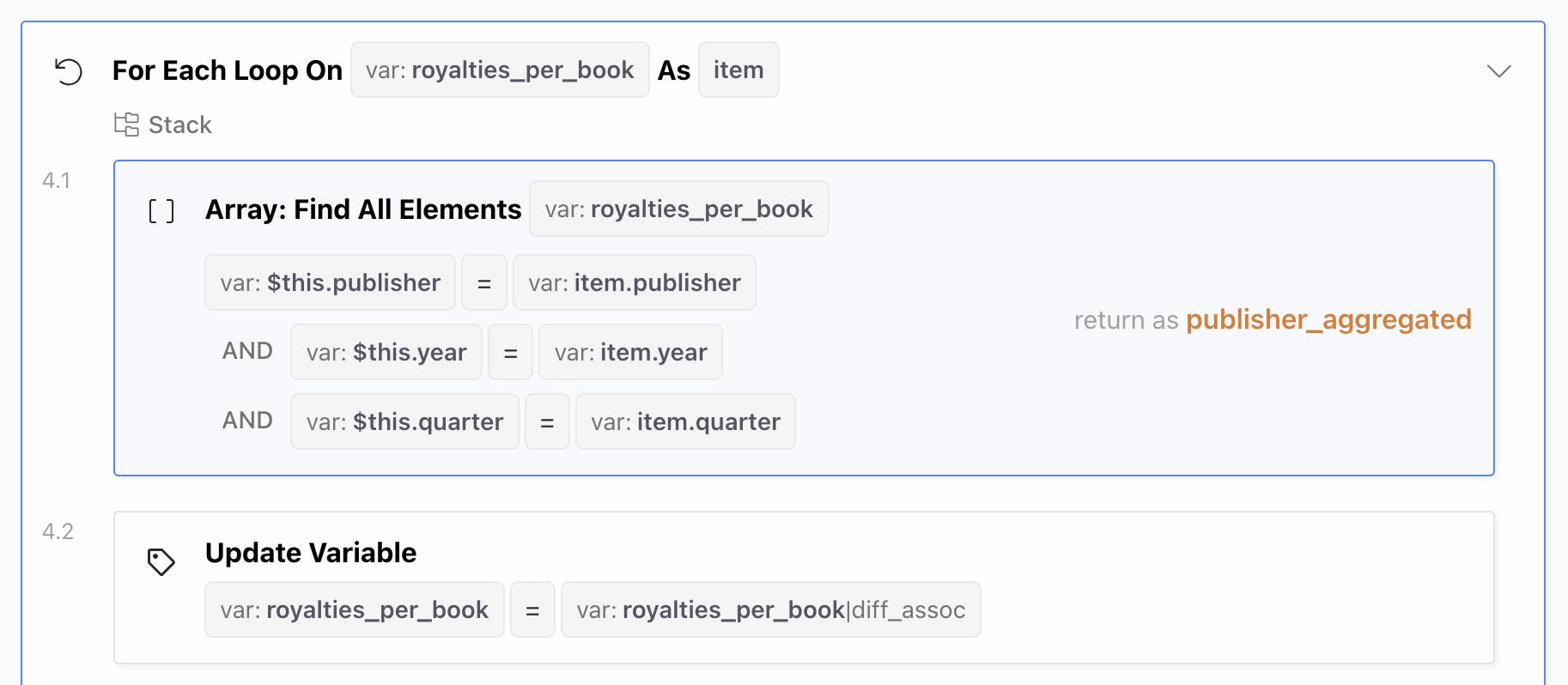
Task: Open the publisher condition equals operator
Action: pos(484,283)
